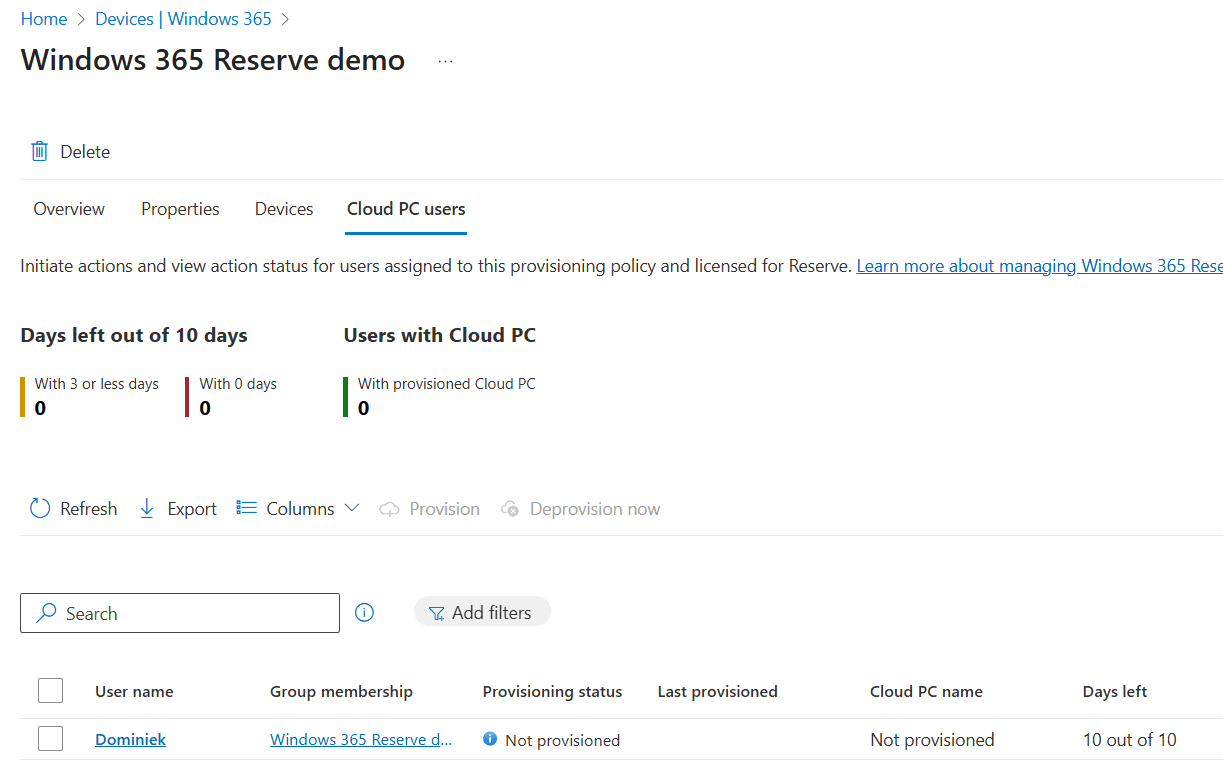
Task: Click the Delete trash can icon
Action: coord(40,152)
